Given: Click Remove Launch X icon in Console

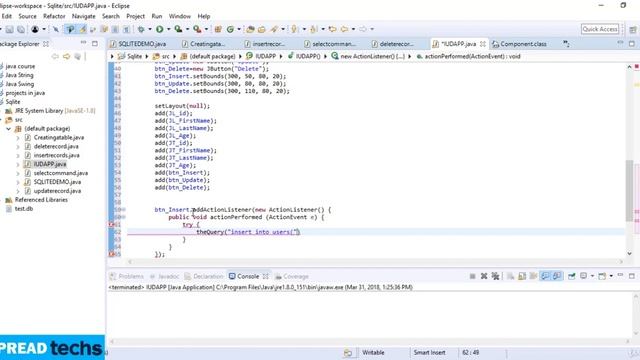Looking at the screenshot, I should pos(484,276).
